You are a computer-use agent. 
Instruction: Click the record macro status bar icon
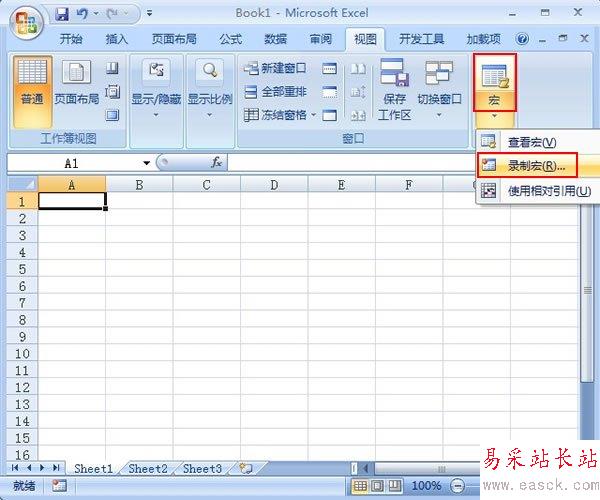(59, 486)
